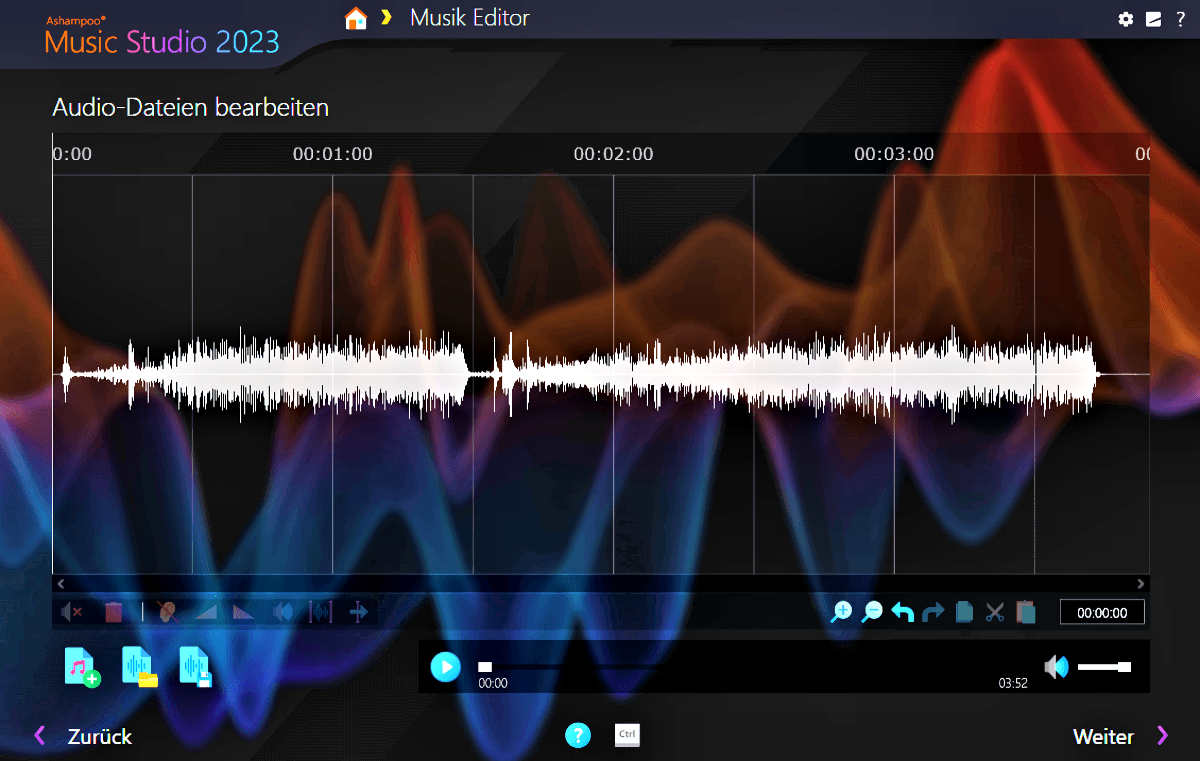Open an audio file from folder

click(139, 667)
